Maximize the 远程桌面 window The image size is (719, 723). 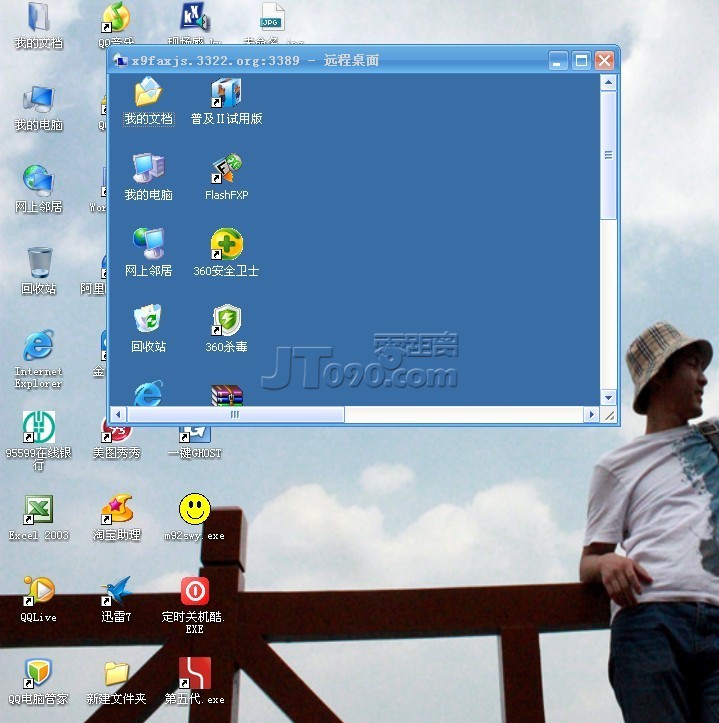581,60
